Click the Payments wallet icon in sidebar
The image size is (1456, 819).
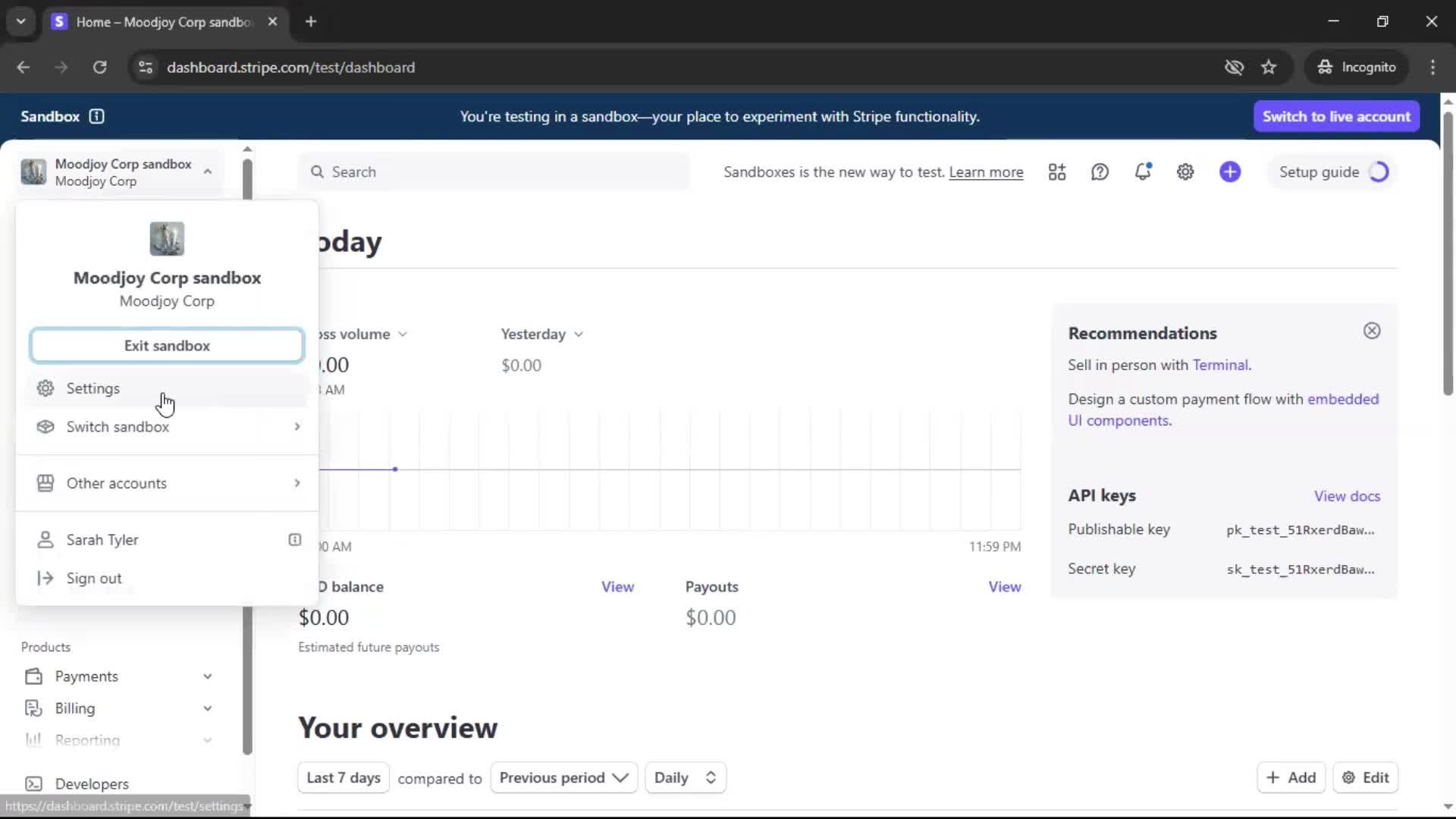pyautogui.click(x=33, y=676)
